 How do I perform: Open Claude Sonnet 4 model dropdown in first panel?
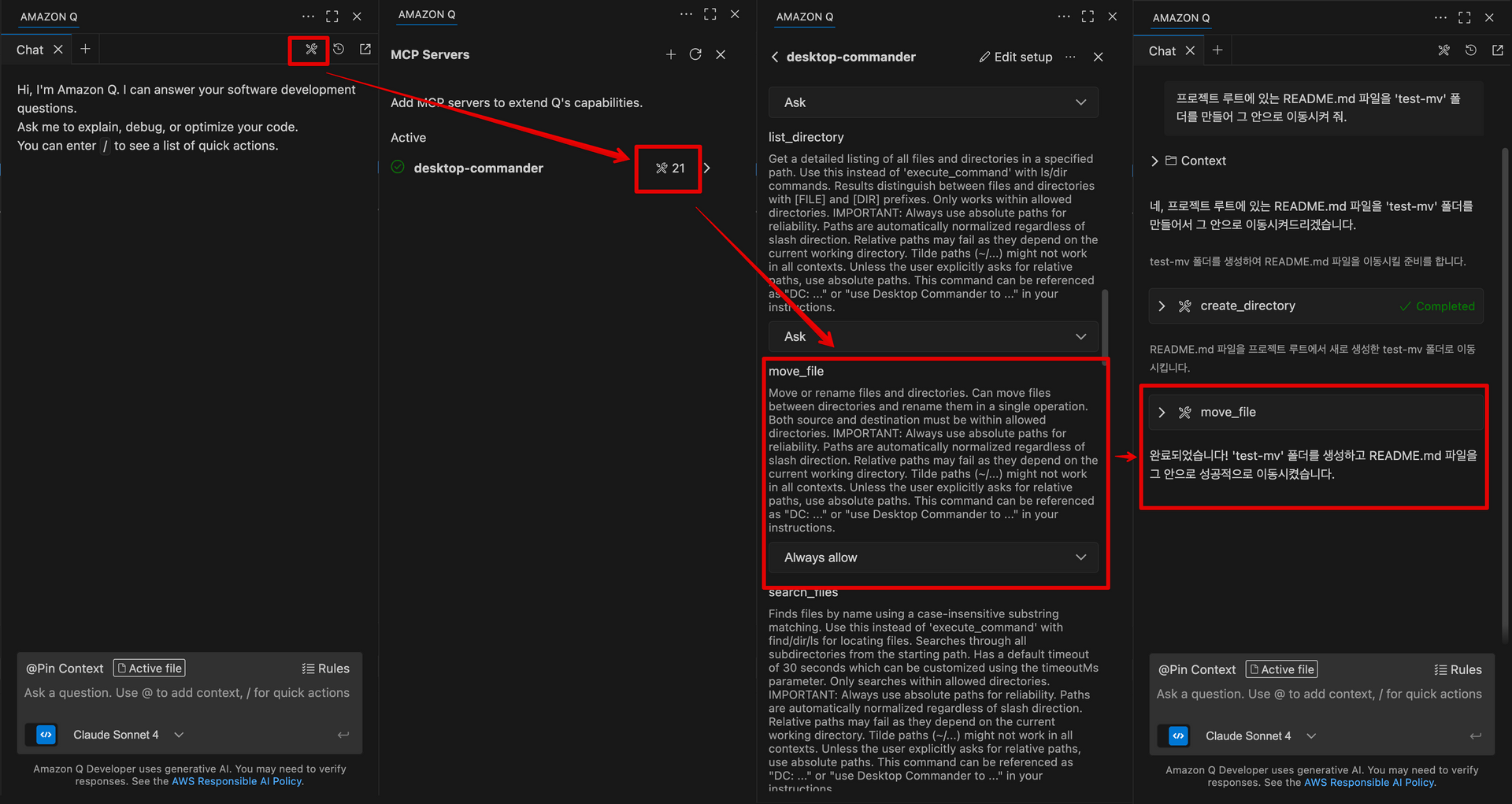pos(128,735)
